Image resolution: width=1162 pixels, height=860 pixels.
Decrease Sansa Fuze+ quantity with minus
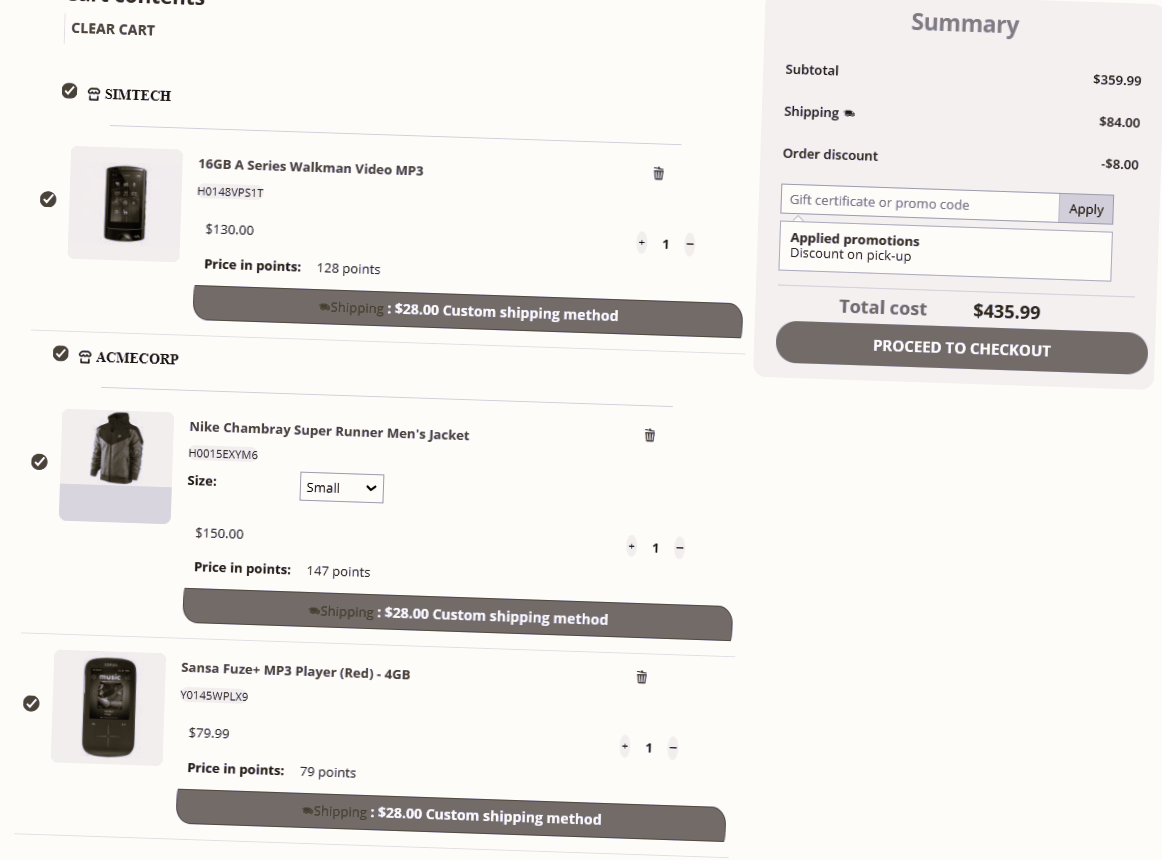(x=673, y=748)
